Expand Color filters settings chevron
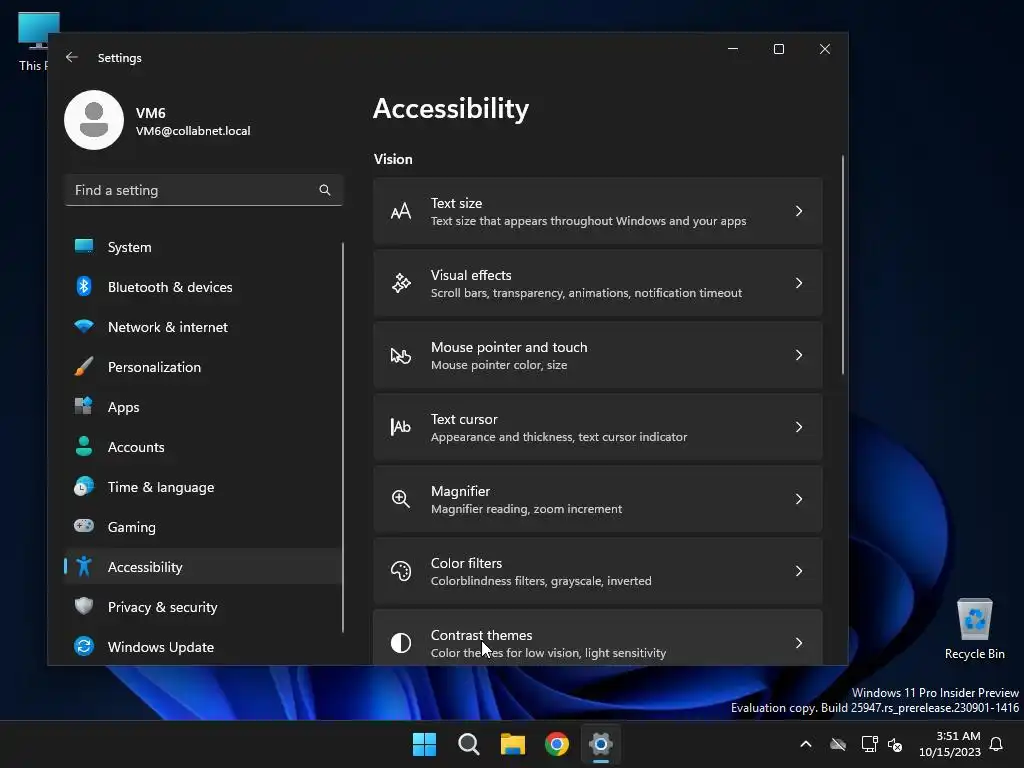Viewport: 1024px width, 768px height. pyautogui.click(x=799, y=571)
